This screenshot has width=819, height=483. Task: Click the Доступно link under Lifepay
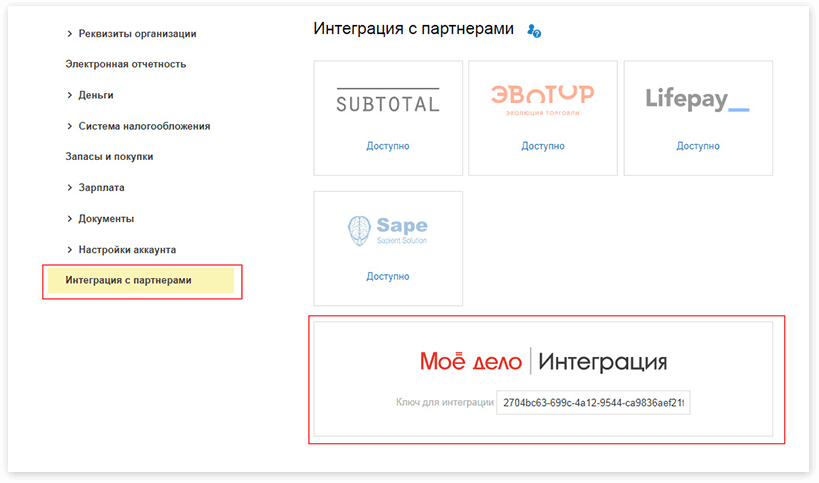697,146
